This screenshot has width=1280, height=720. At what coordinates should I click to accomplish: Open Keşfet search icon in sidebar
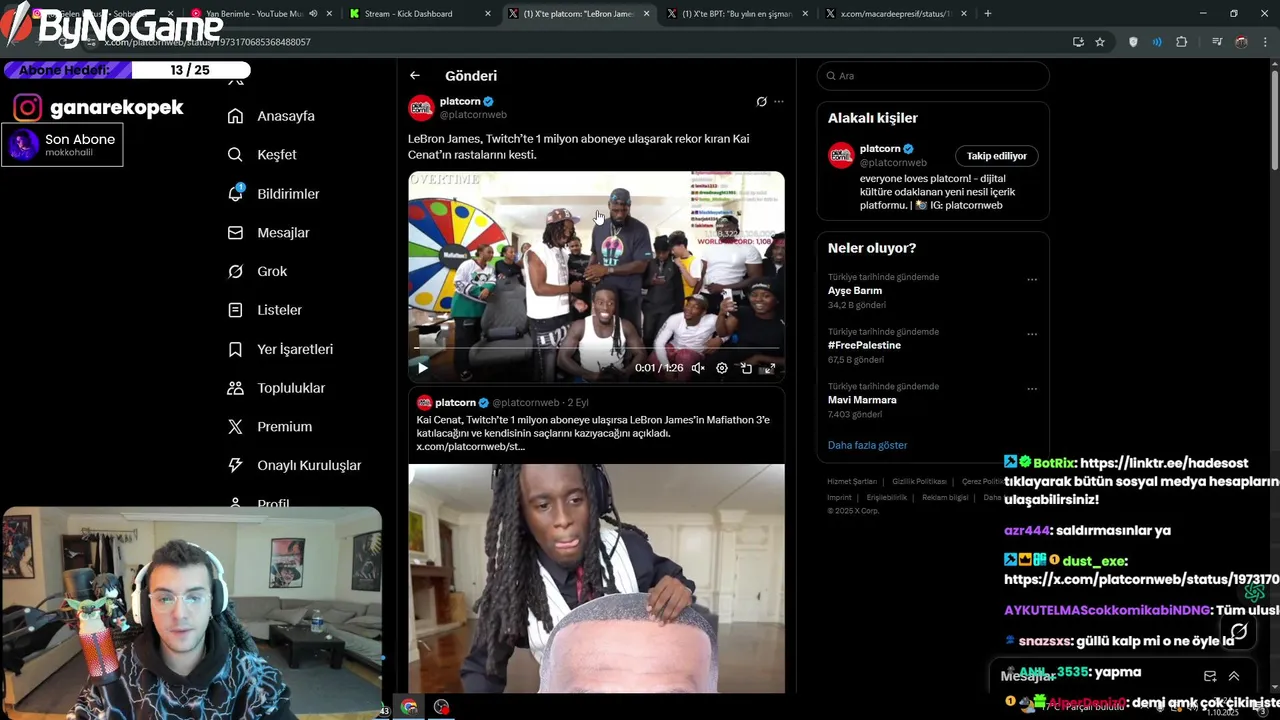pos(235,155)
